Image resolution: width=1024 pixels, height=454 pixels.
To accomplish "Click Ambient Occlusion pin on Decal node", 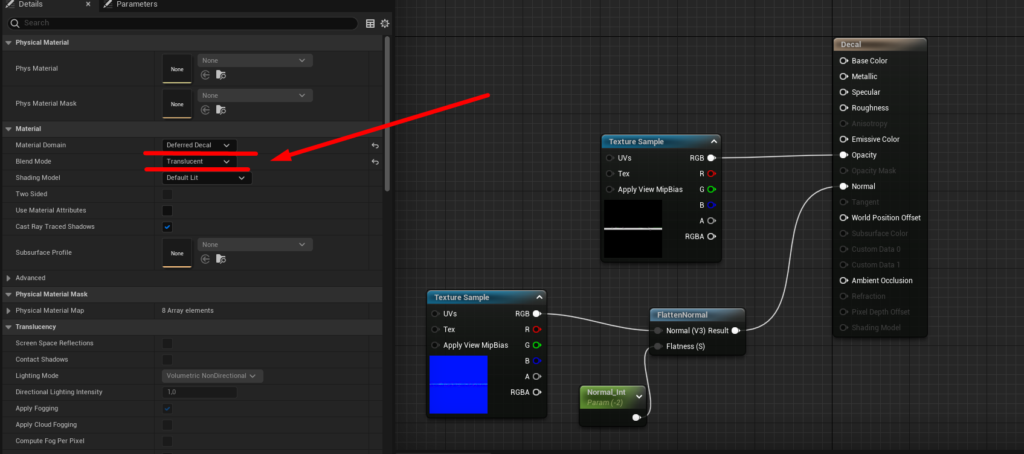I will (x=844, y=280).
